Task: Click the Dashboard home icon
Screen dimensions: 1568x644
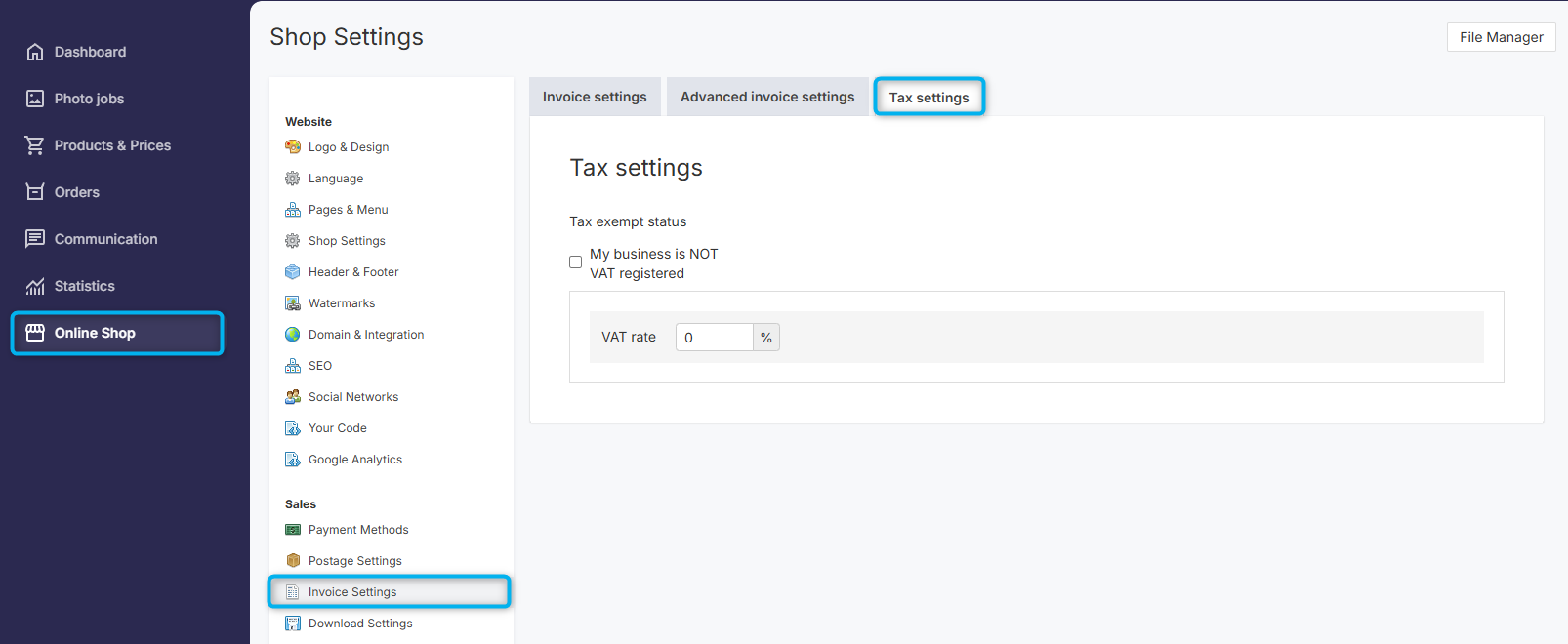Action: [35, 52]
